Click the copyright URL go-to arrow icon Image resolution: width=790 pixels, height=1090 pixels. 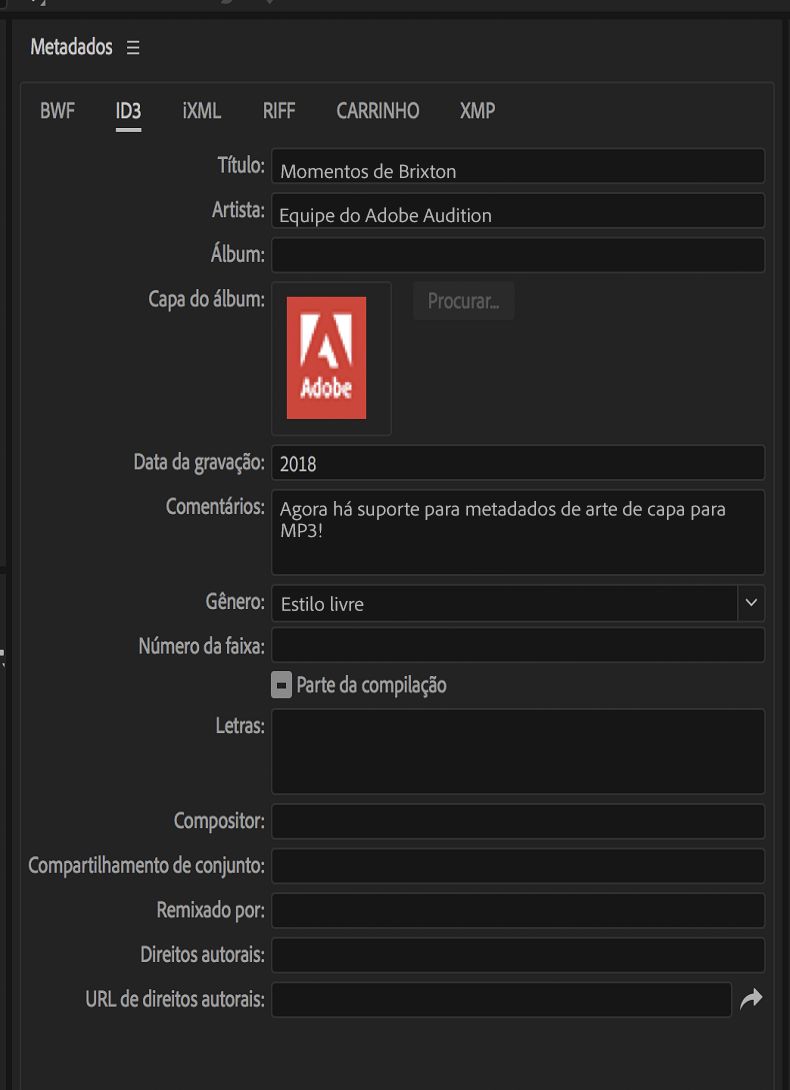(751, 998)
